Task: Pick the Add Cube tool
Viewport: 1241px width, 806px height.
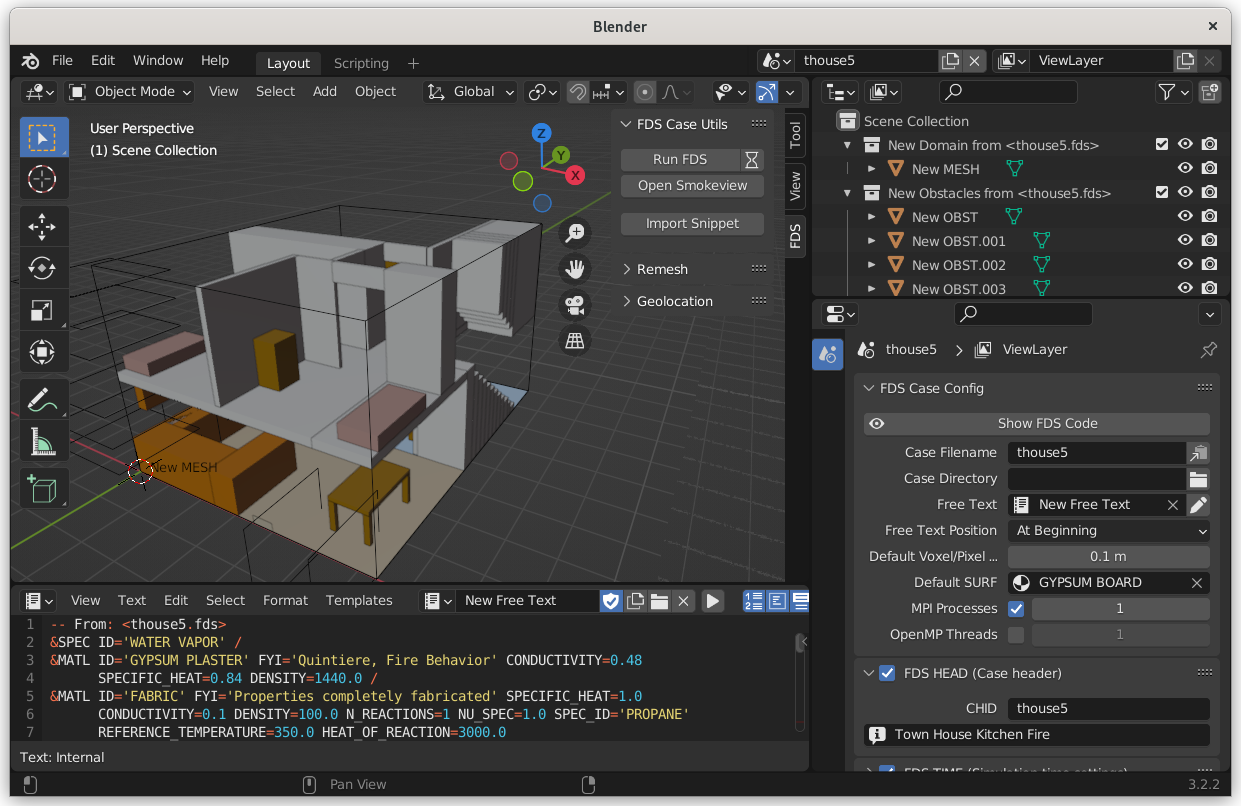Action: (x=44, y=488)
